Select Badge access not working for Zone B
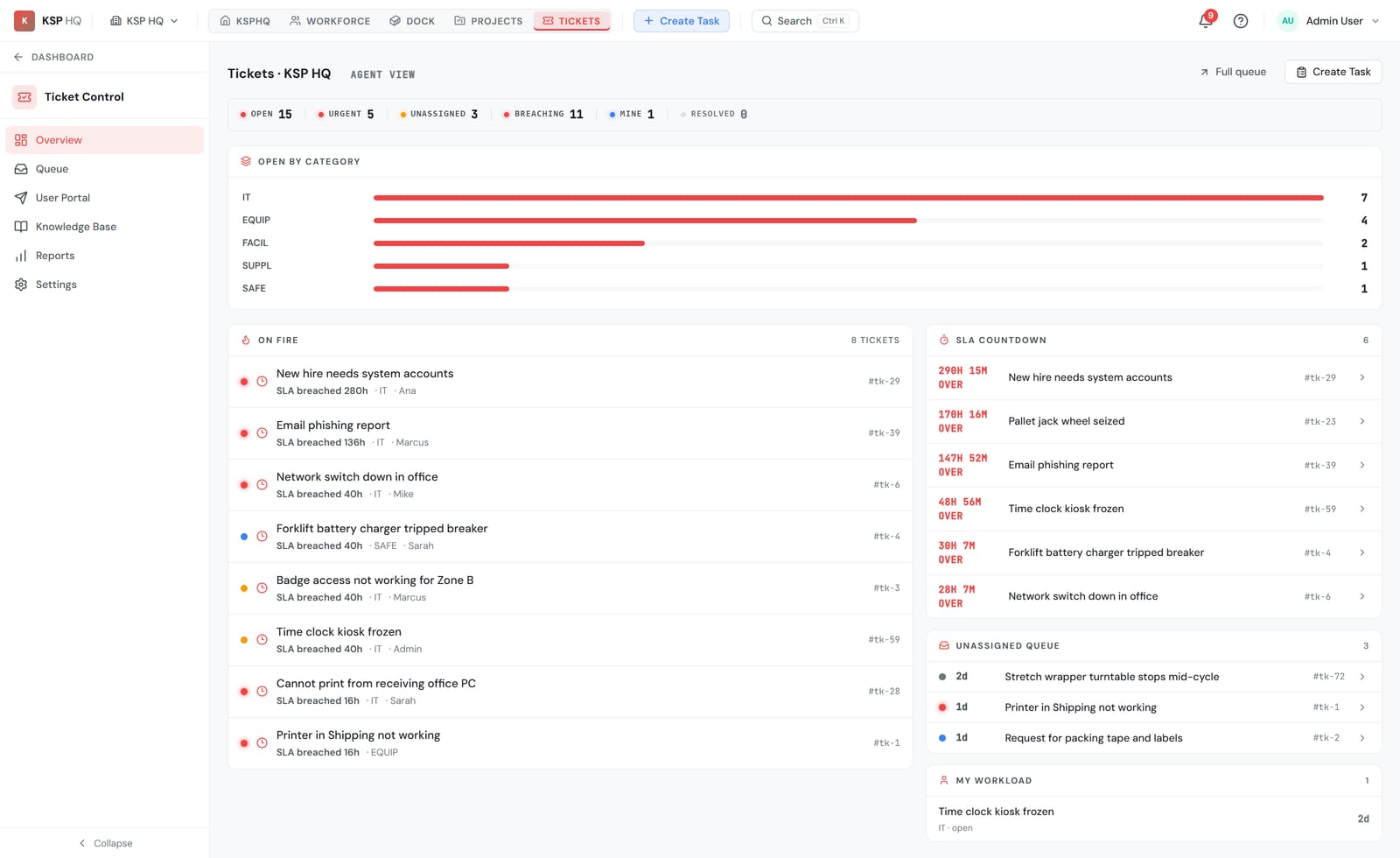 pyautogui.click(x=570, y=588)
